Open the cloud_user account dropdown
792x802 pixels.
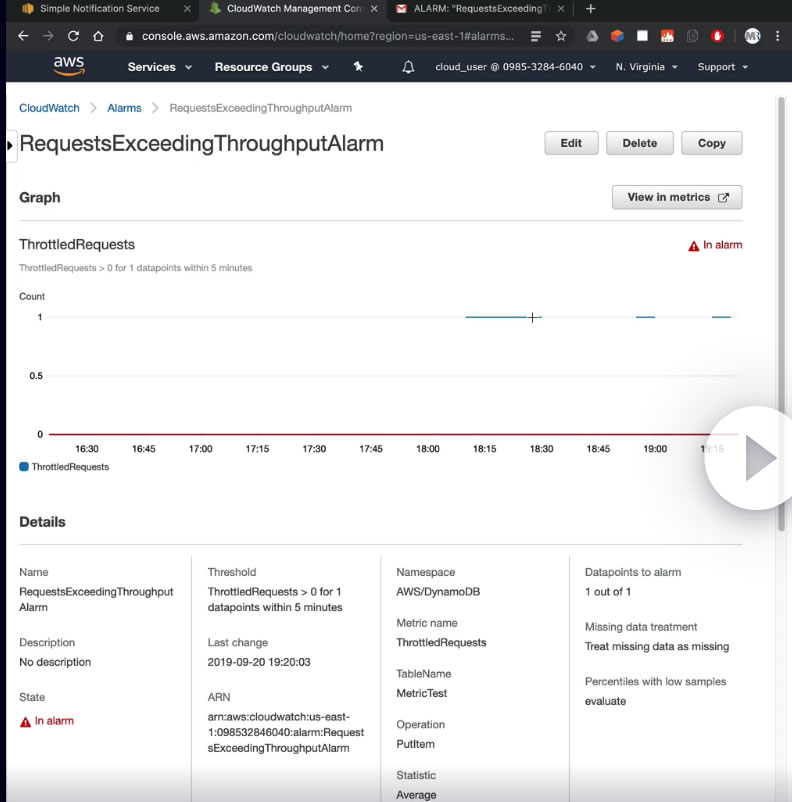coord(515,67)
